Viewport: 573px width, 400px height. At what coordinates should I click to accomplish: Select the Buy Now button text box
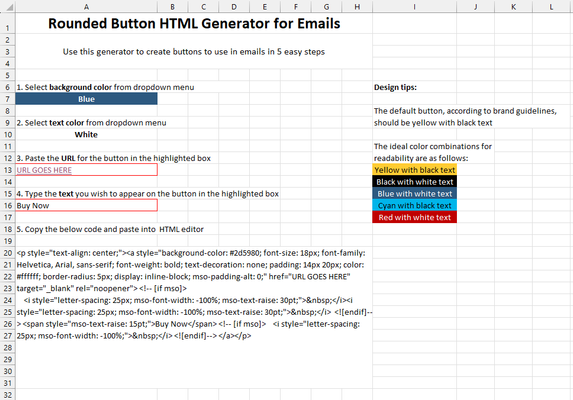86,205
